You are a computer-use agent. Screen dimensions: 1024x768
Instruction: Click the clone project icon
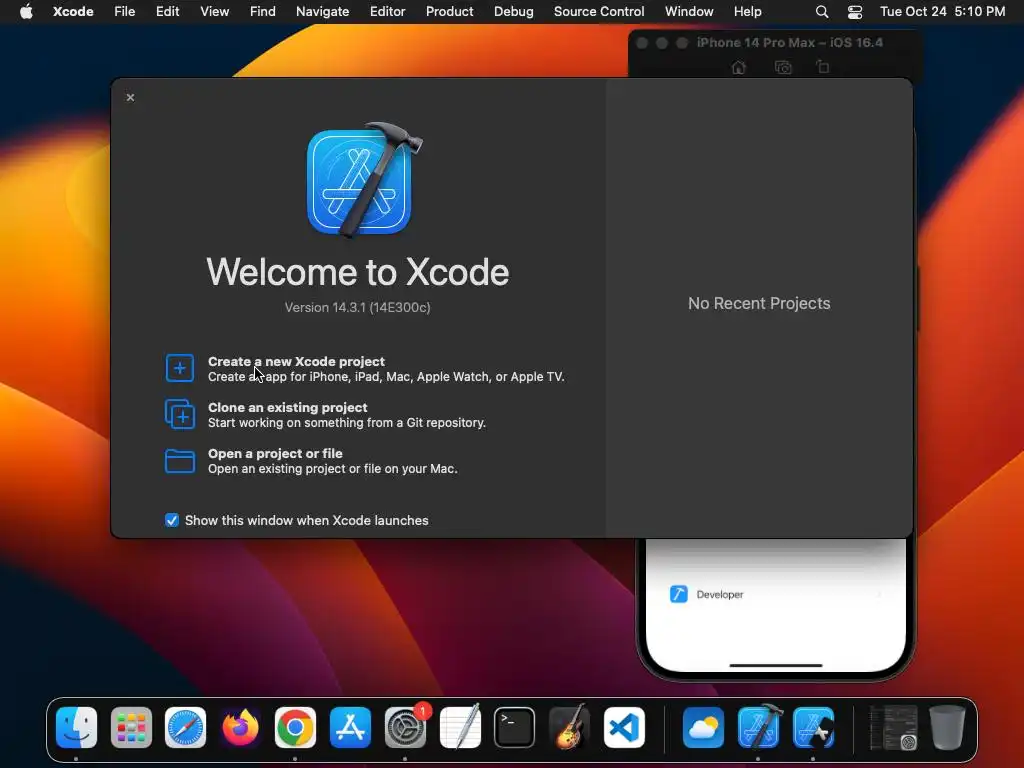pyautogui.click(x=180, y=414)
